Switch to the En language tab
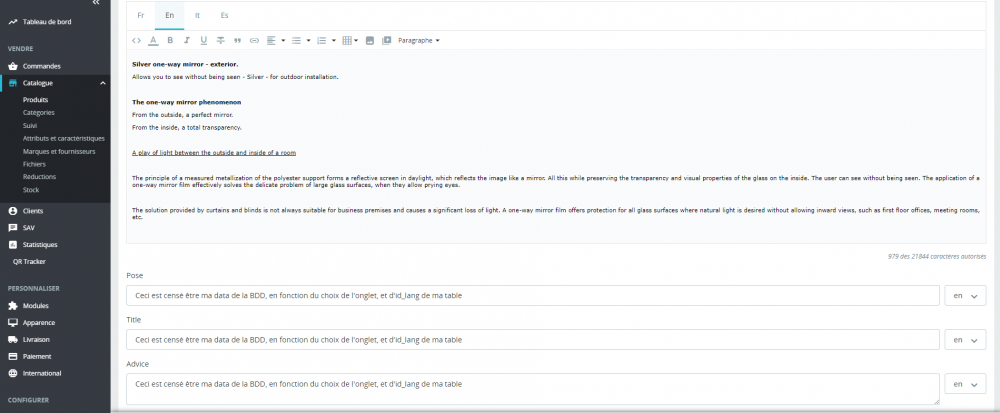Viewport: 1000px width, 413px height. [x=170, y=15]
